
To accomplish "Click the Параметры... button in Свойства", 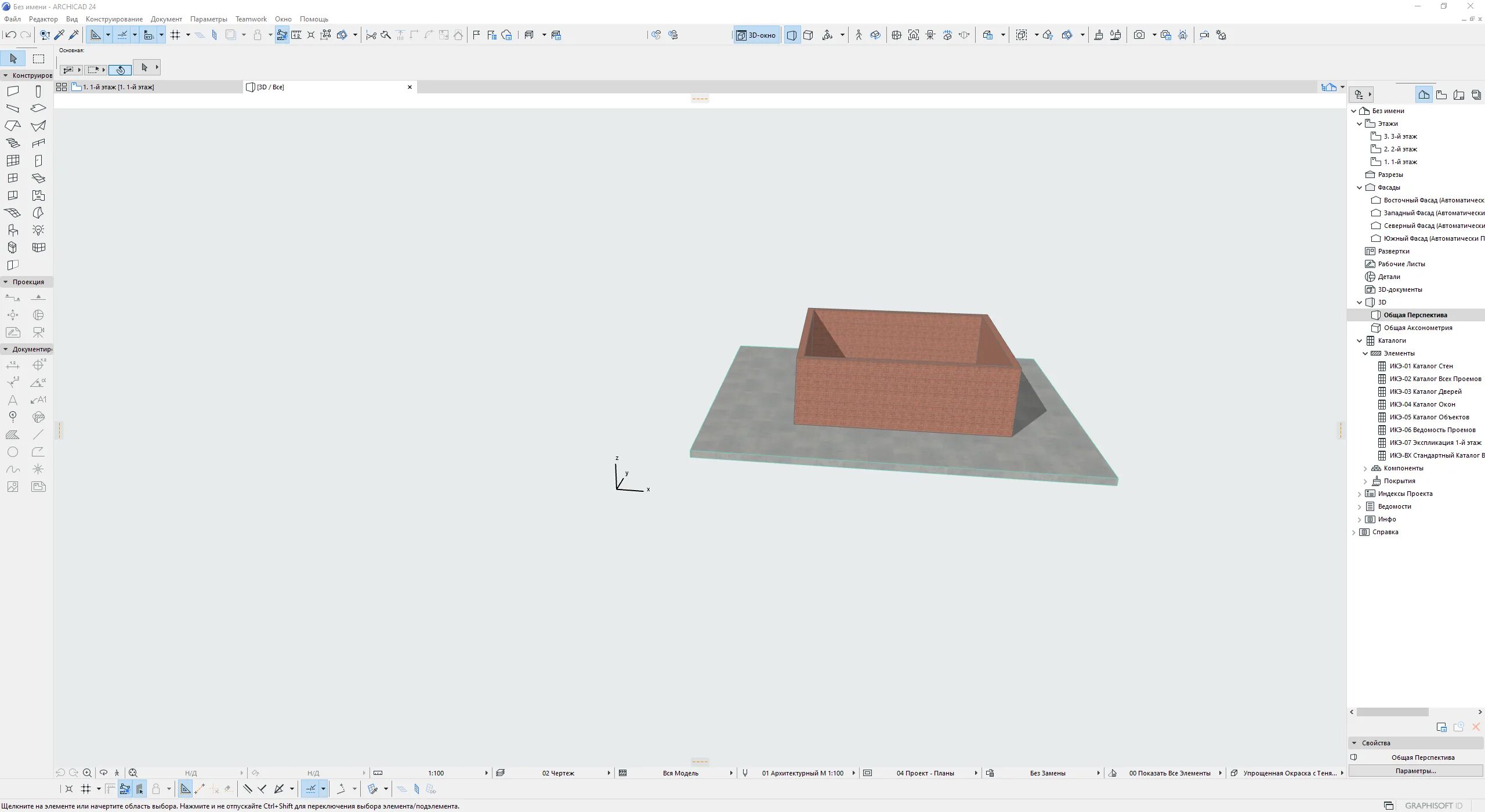I will pos(1415,771).
